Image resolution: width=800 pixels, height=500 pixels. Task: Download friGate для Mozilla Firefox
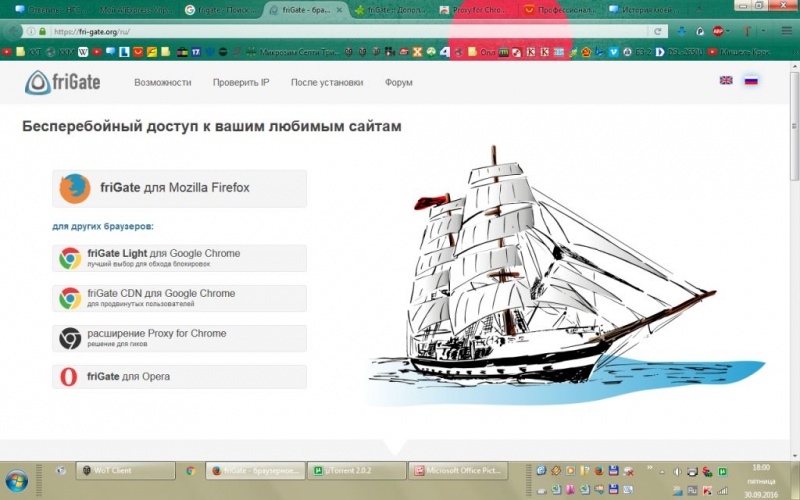click(x=180, y=188)
